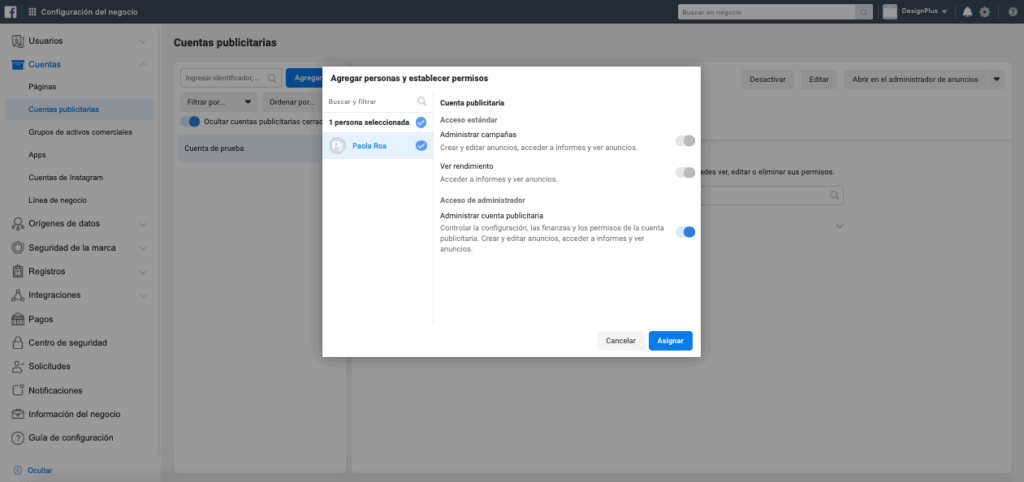Select Cuentas publicitarias sidebar item

tap(80, 109)
